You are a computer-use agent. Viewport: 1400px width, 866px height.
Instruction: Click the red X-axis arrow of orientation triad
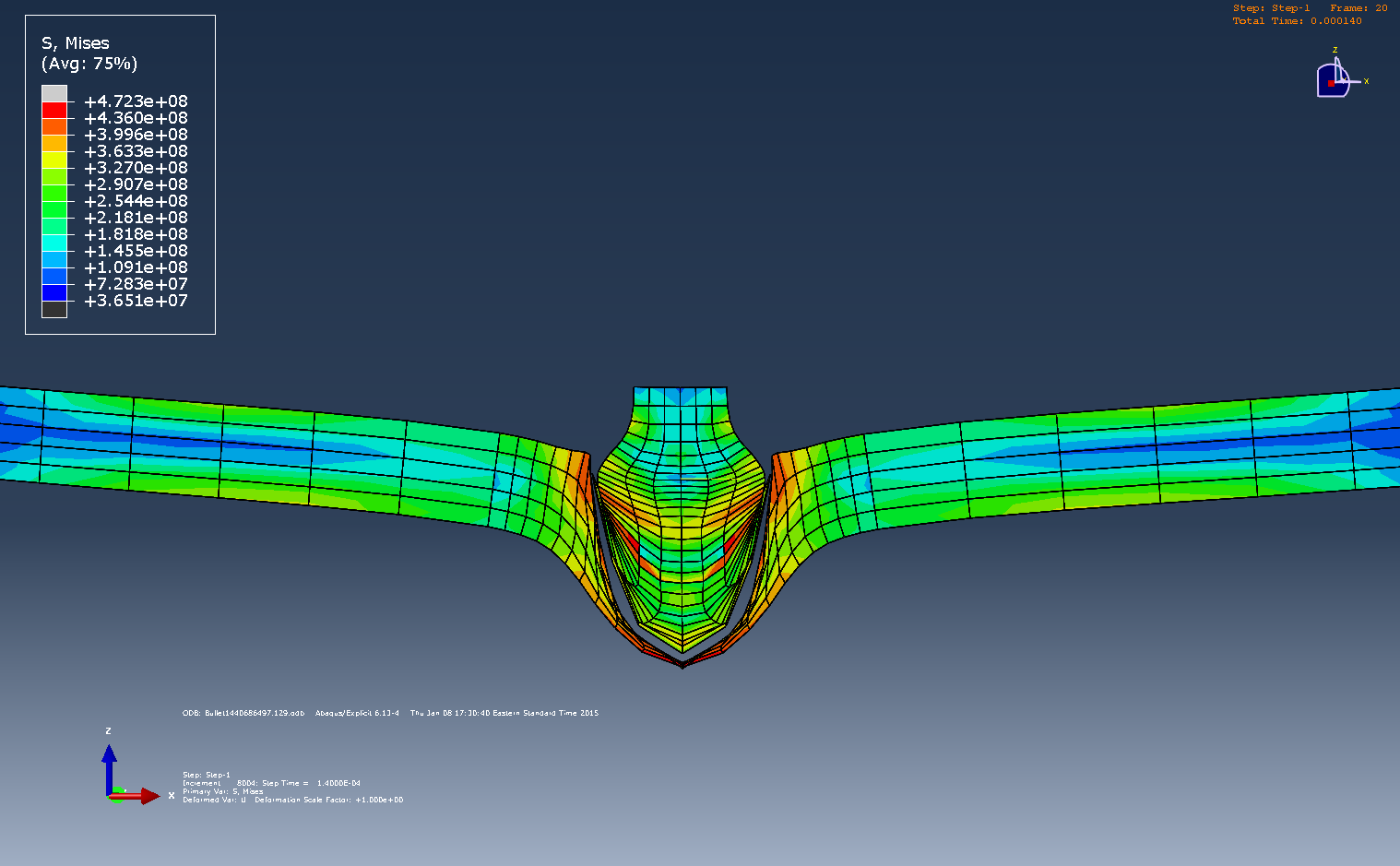pos(141,796)
